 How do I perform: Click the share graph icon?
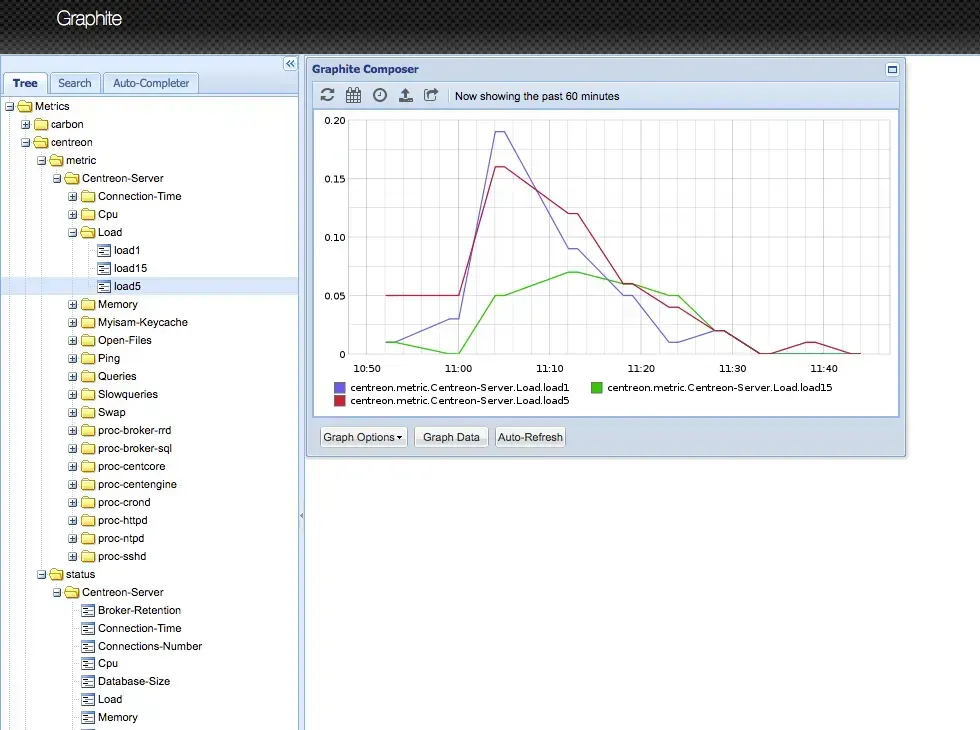click(x=431, y=95)
